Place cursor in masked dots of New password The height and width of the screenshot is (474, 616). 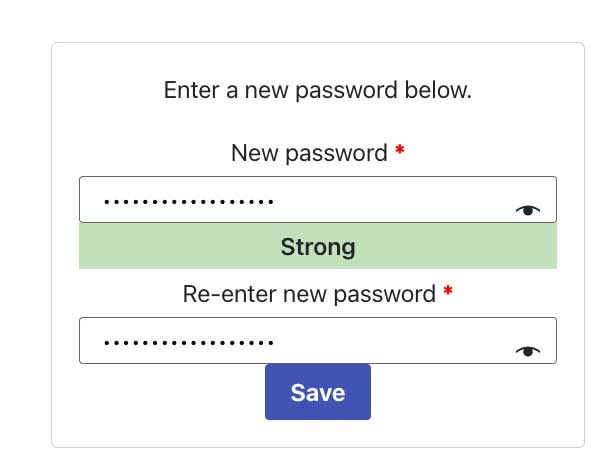coord(188,202)
